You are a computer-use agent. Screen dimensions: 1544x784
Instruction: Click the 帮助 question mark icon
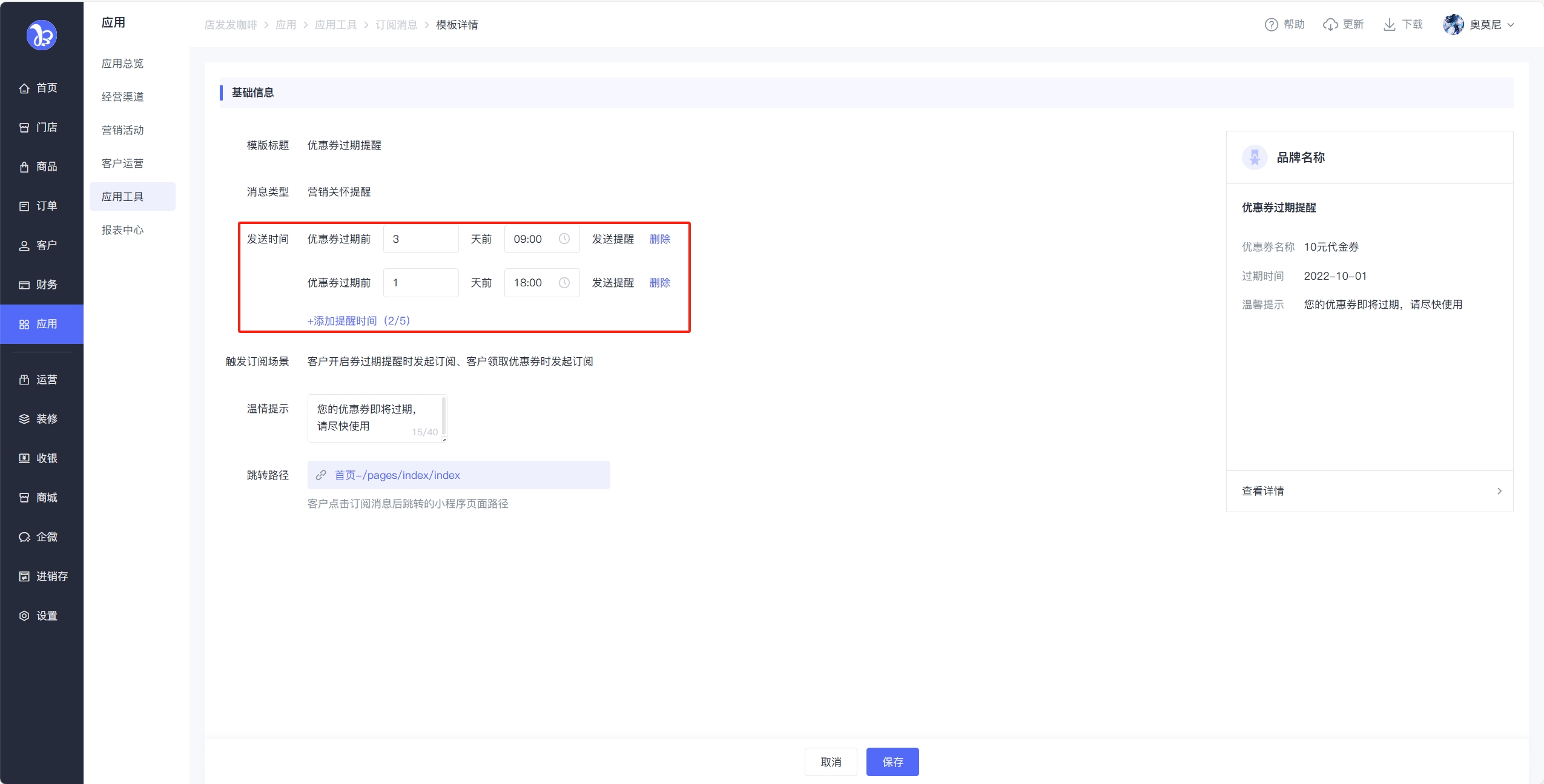pyautogui.click(x=1271, y=25)
